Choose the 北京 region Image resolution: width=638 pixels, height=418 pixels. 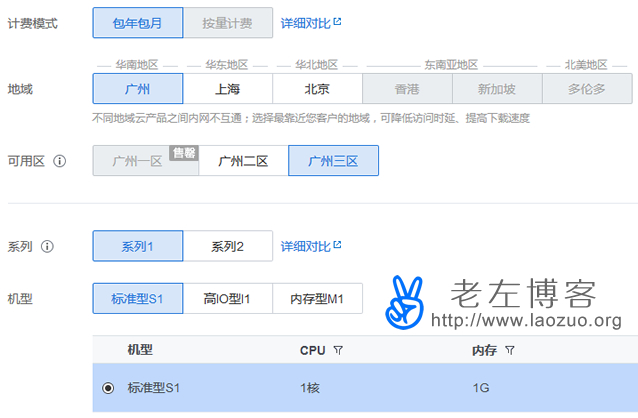point(317,88)
